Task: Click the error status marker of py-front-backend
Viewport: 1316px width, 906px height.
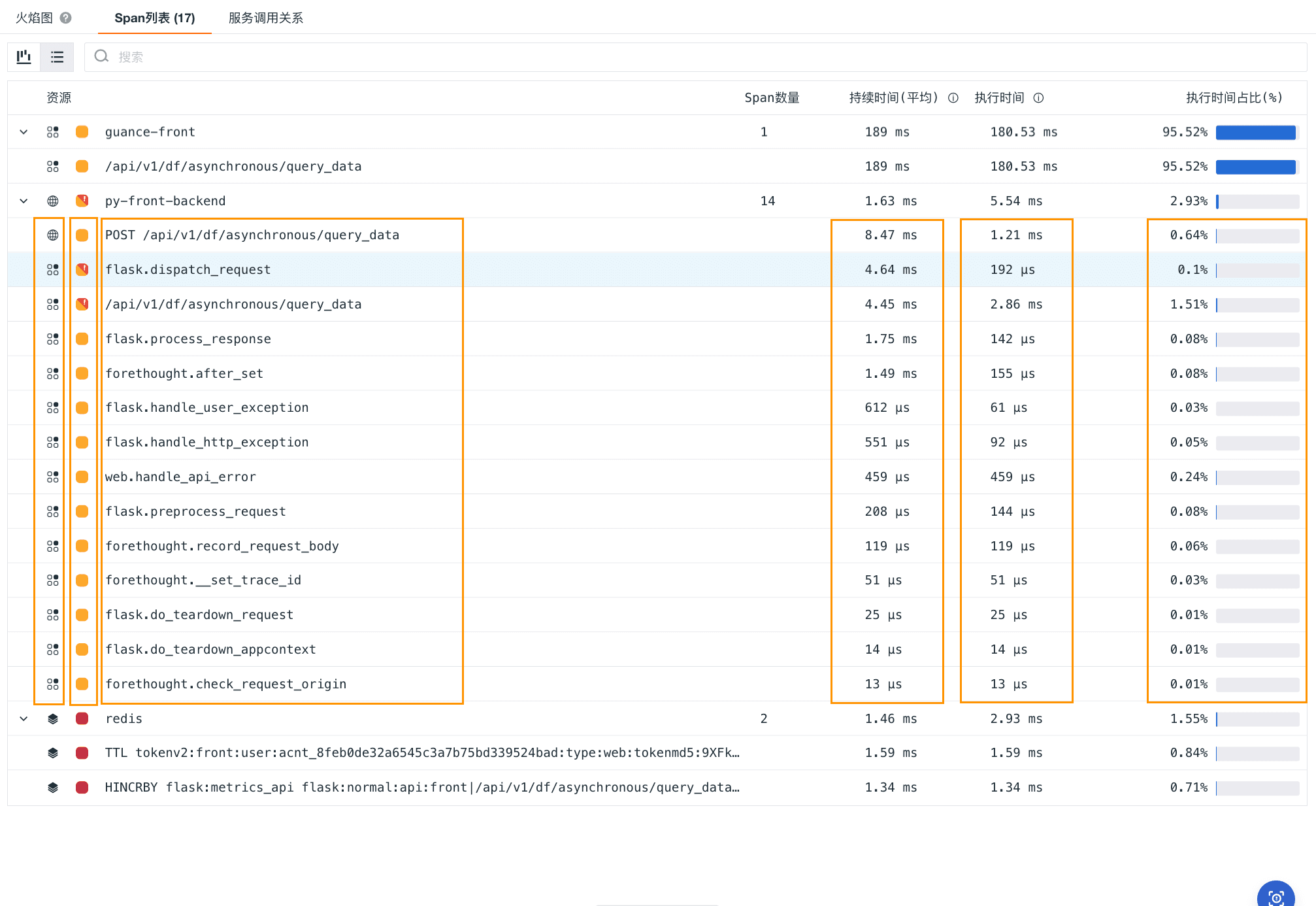Action: (82, 201)
